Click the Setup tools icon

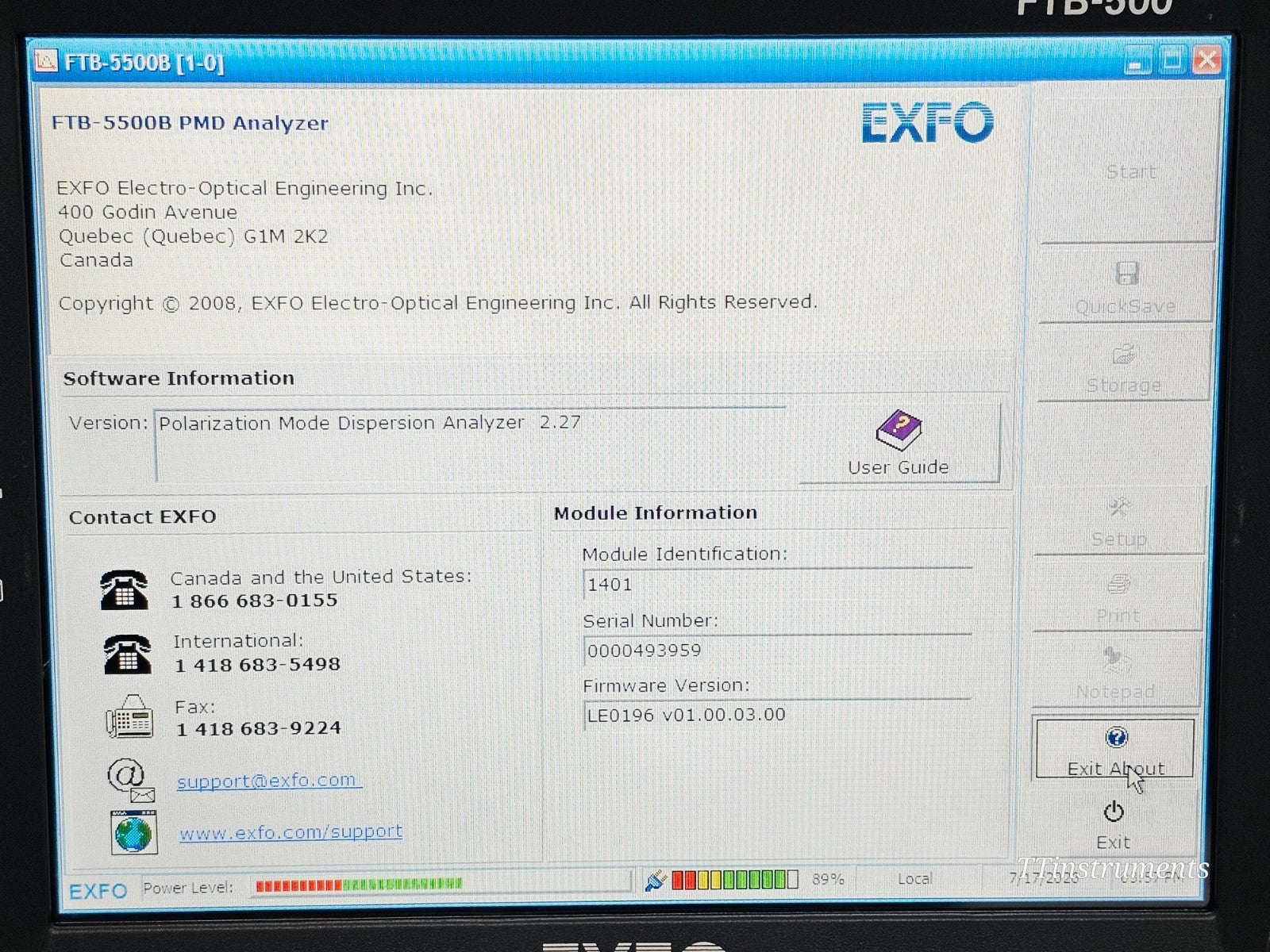point(1120,508)
